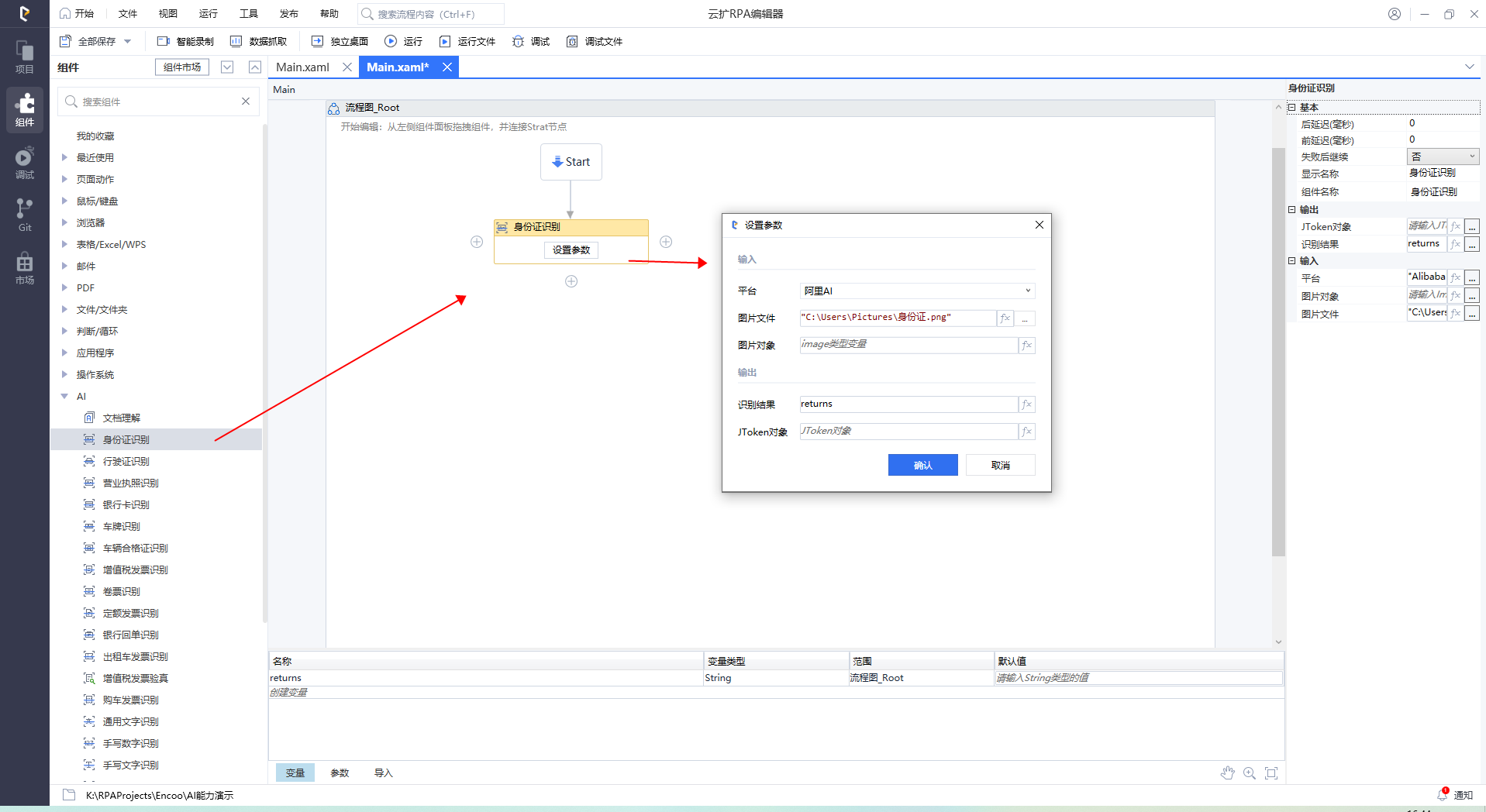Collapse the AI component category
The width and height of the screenshot is (1486, 812).
coord(65,396)
